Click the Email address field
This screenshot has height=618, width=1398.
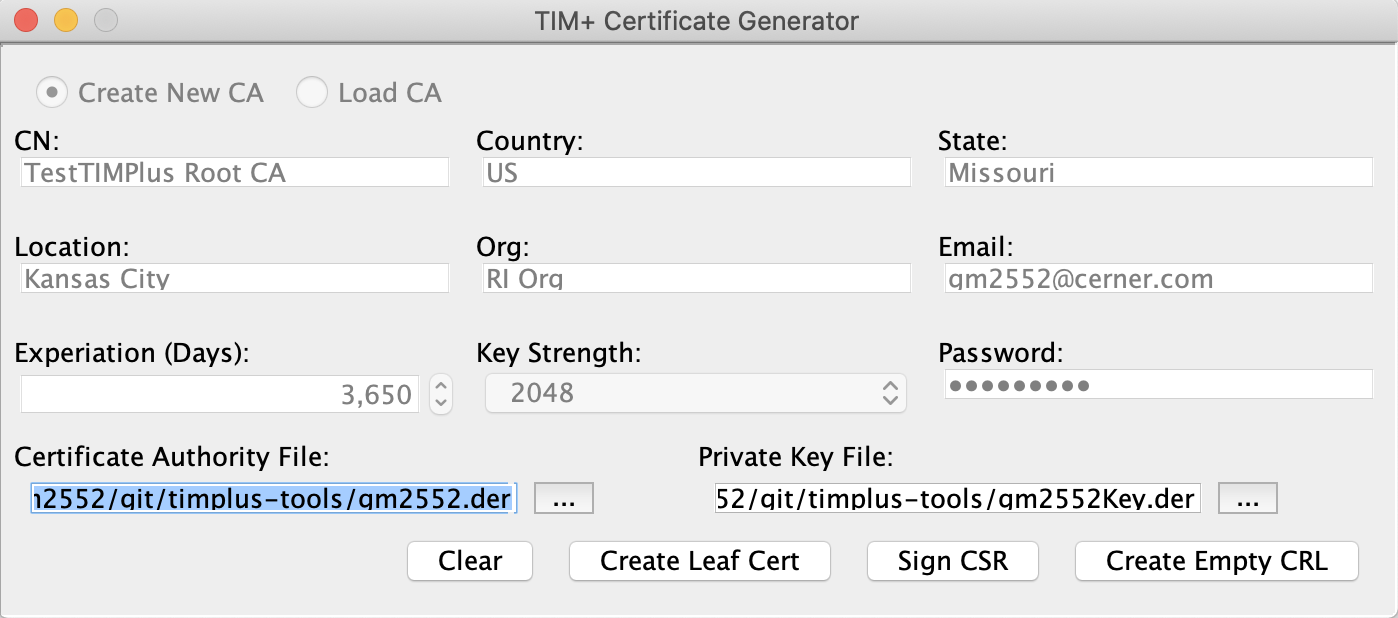pos(1158,278)
